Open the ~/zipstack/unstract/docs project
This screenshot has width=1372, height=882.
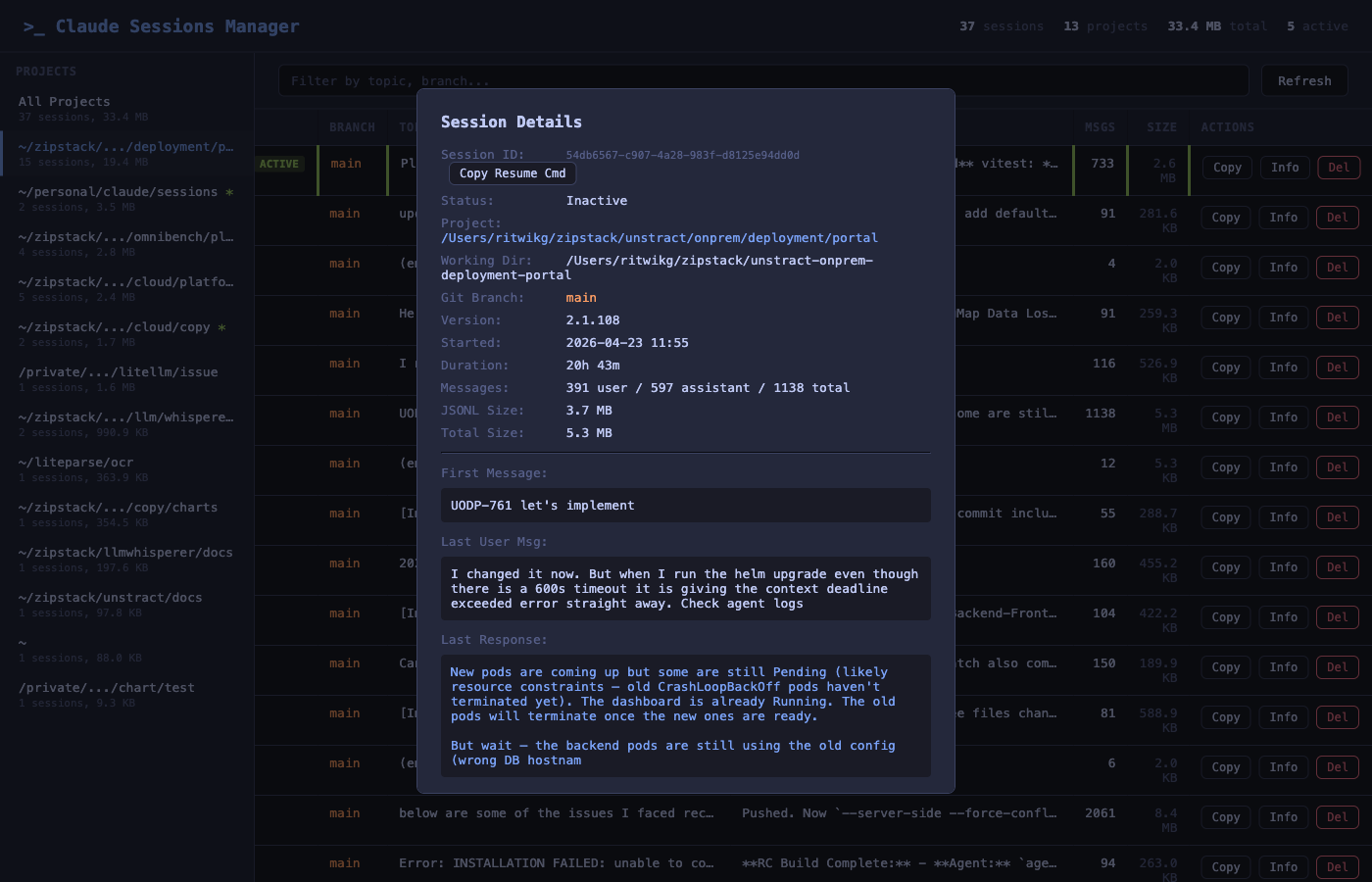pyautogui.click(x=111, y=598)
